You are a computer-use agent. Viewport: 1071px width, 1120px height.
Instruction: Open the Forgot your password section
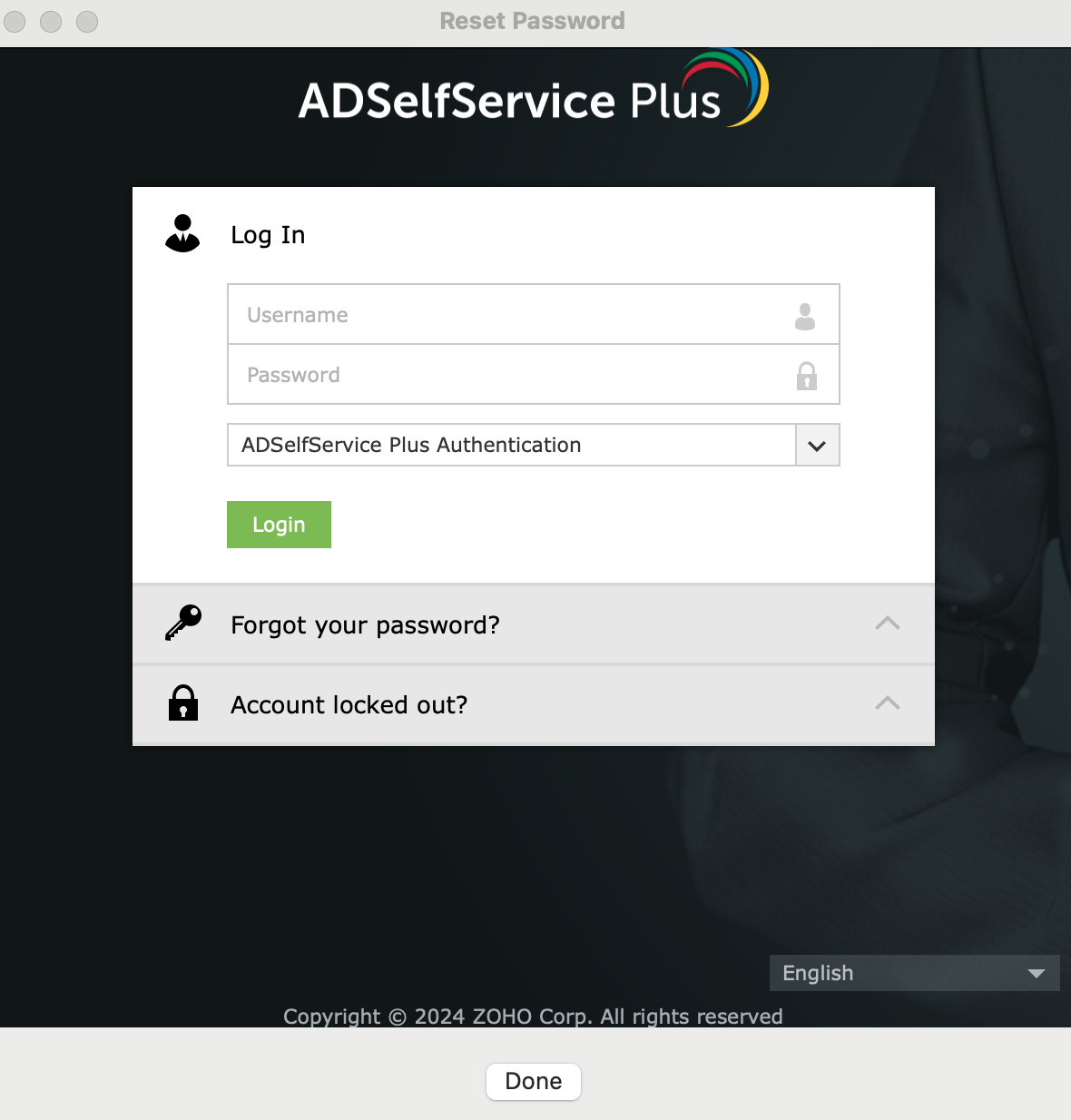pyautogui.click(x=534, y=624)
